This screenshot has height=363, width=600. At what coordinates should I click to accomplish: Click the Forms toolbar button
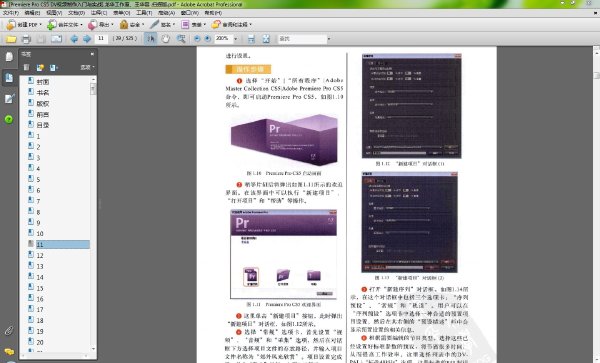click(x=193, y=24)
